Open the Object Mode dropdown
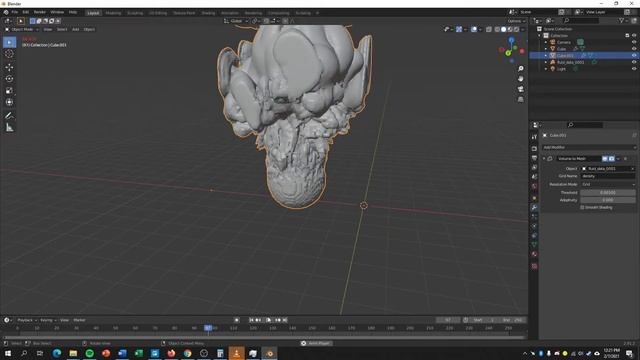Viewport: 640px width, 360px height. pos(22,29)
